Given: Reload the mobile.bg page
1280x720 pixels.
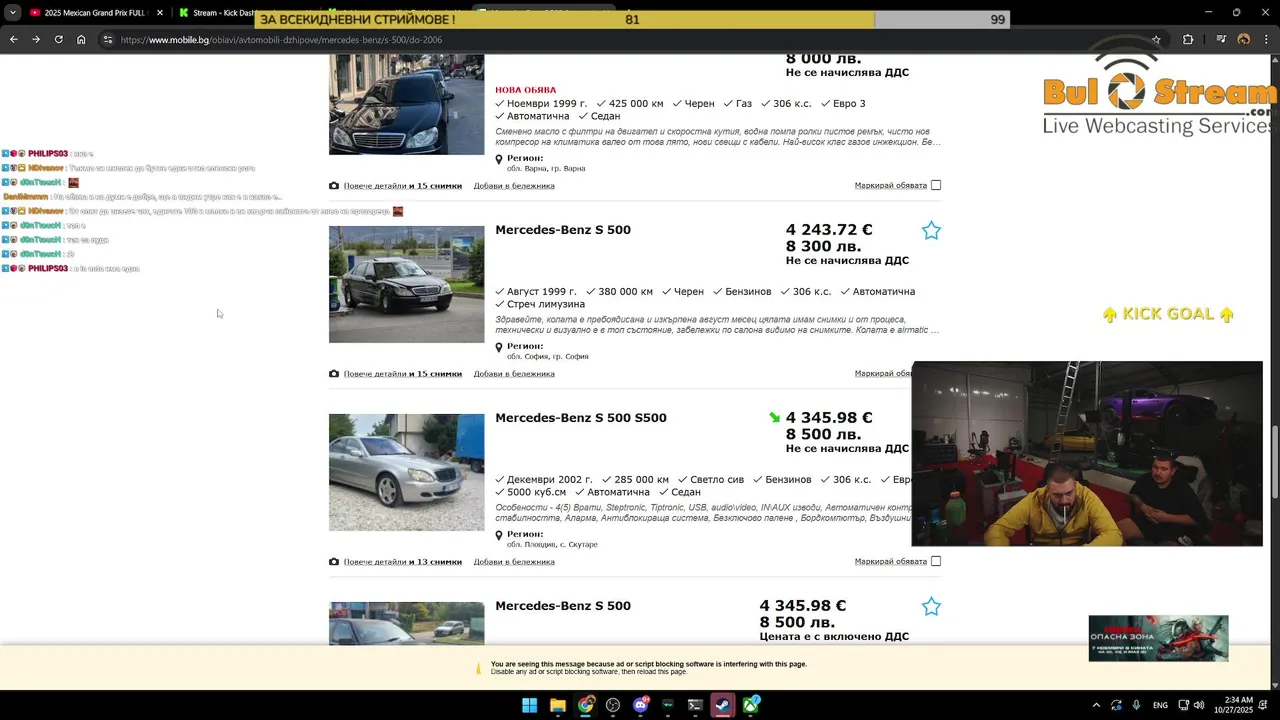Looking at the screenshot, I should click(58, 39).
